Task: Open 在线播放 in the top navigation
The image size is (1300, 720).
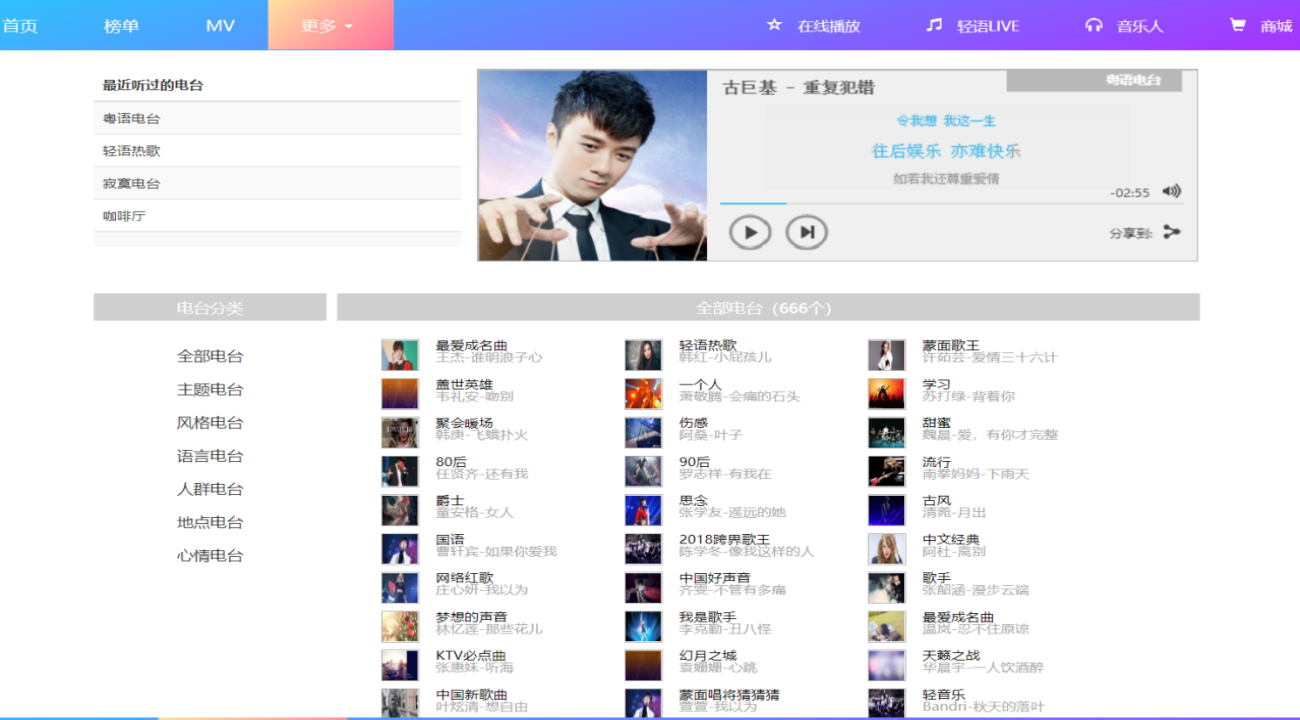Action: [829, 26]
